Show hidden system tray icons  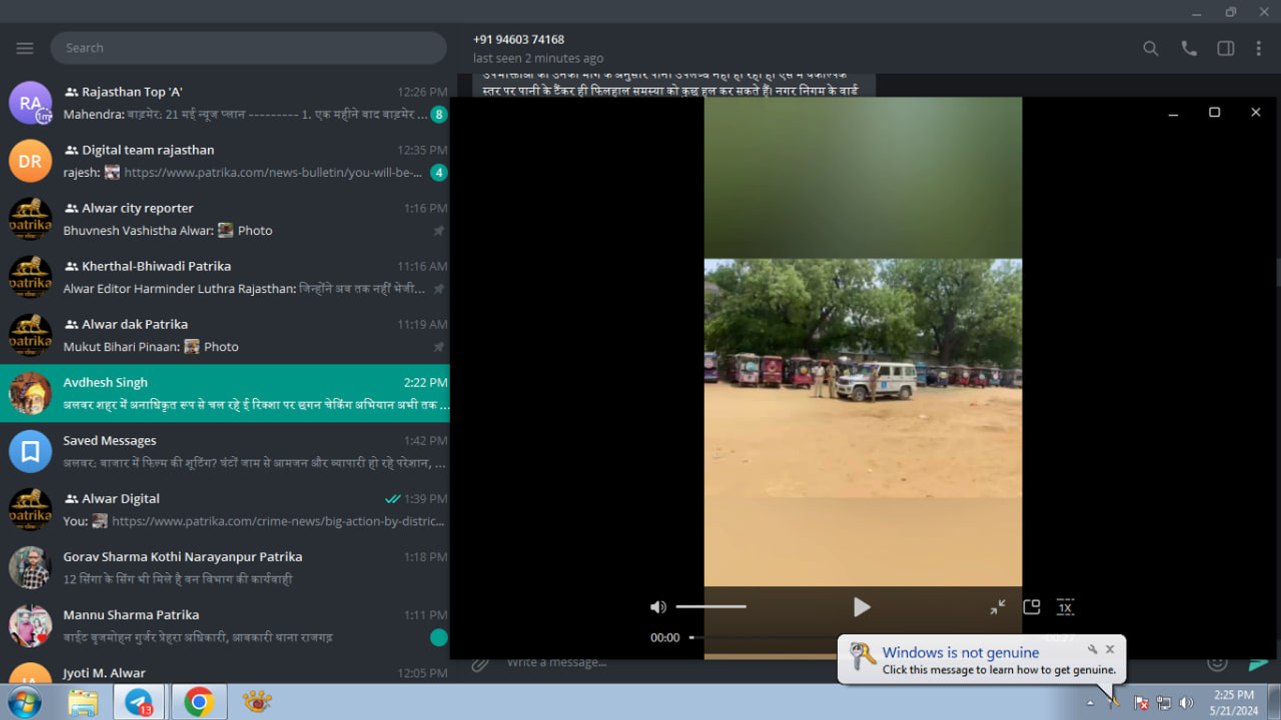1091,703
